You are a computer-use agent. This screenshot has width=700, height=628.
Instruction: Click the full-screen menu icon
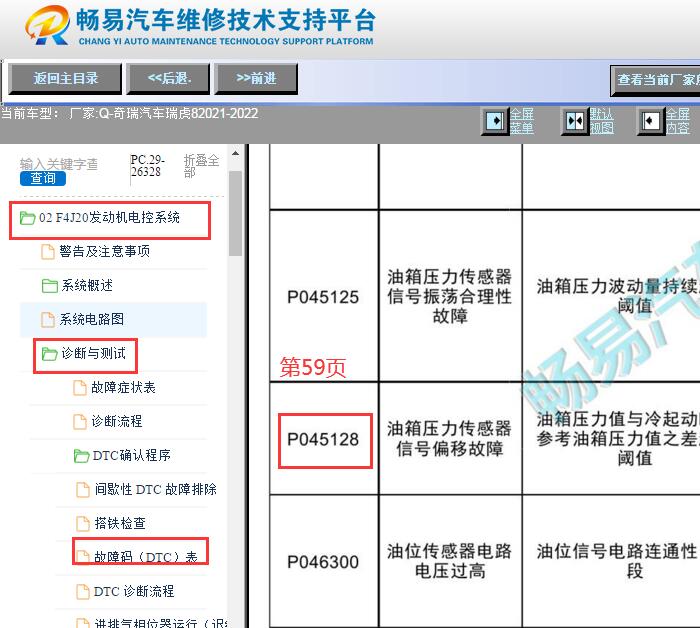coord(496,121)
